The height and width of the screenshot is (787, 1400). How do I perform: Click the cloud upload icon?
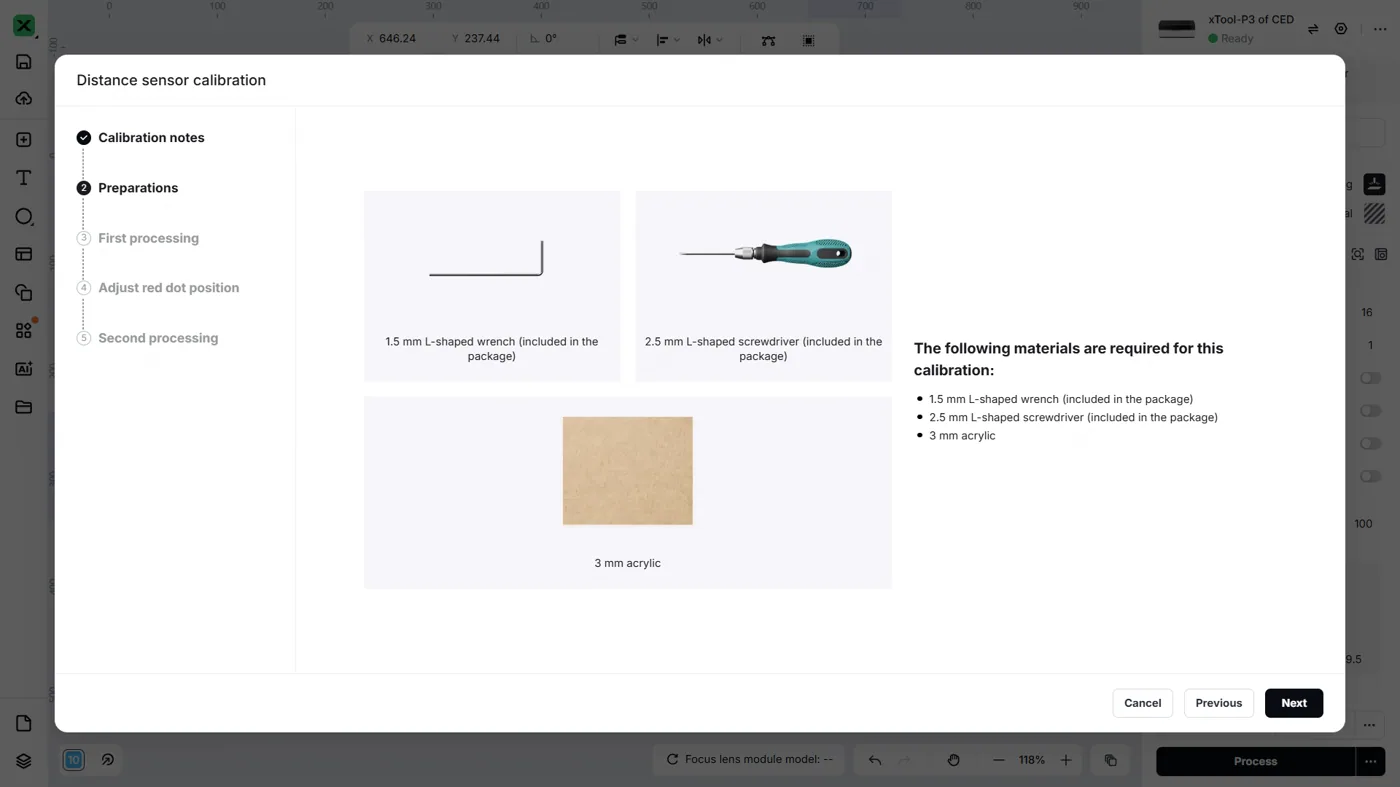24,99
